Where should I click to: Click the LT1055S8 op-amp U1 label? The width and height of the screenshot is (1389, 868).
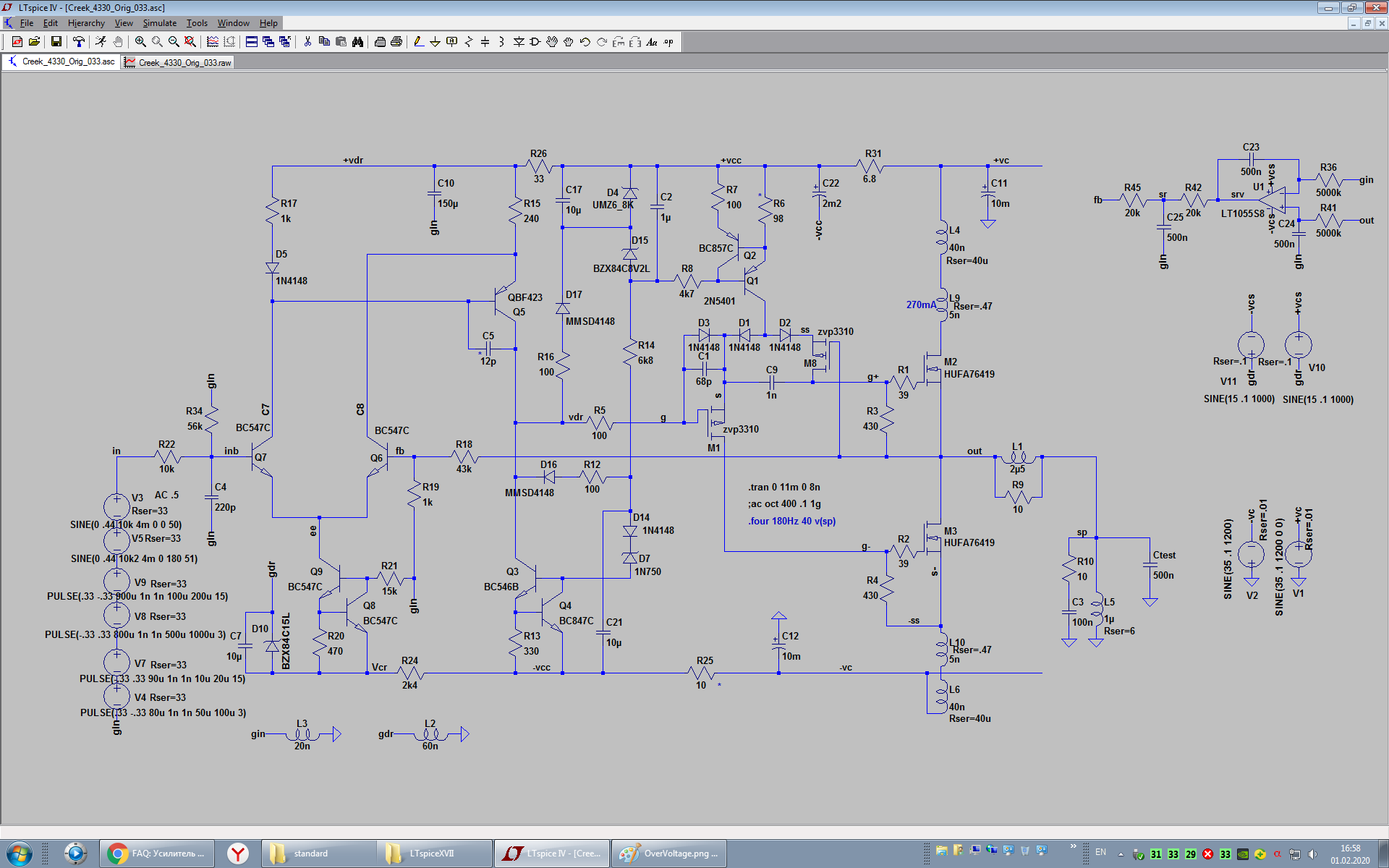[1243, 213]
